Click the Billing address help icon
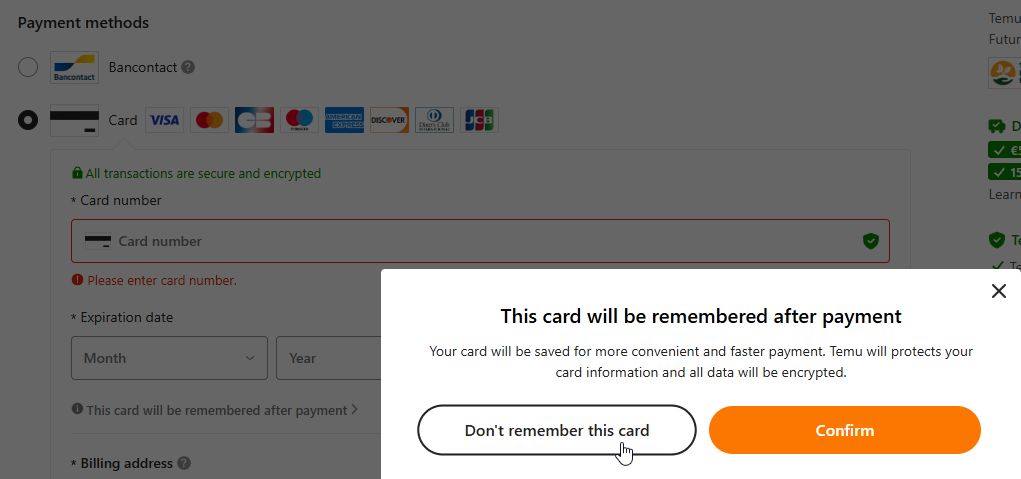The image size is (1021, 479). (x=184, y=463)
